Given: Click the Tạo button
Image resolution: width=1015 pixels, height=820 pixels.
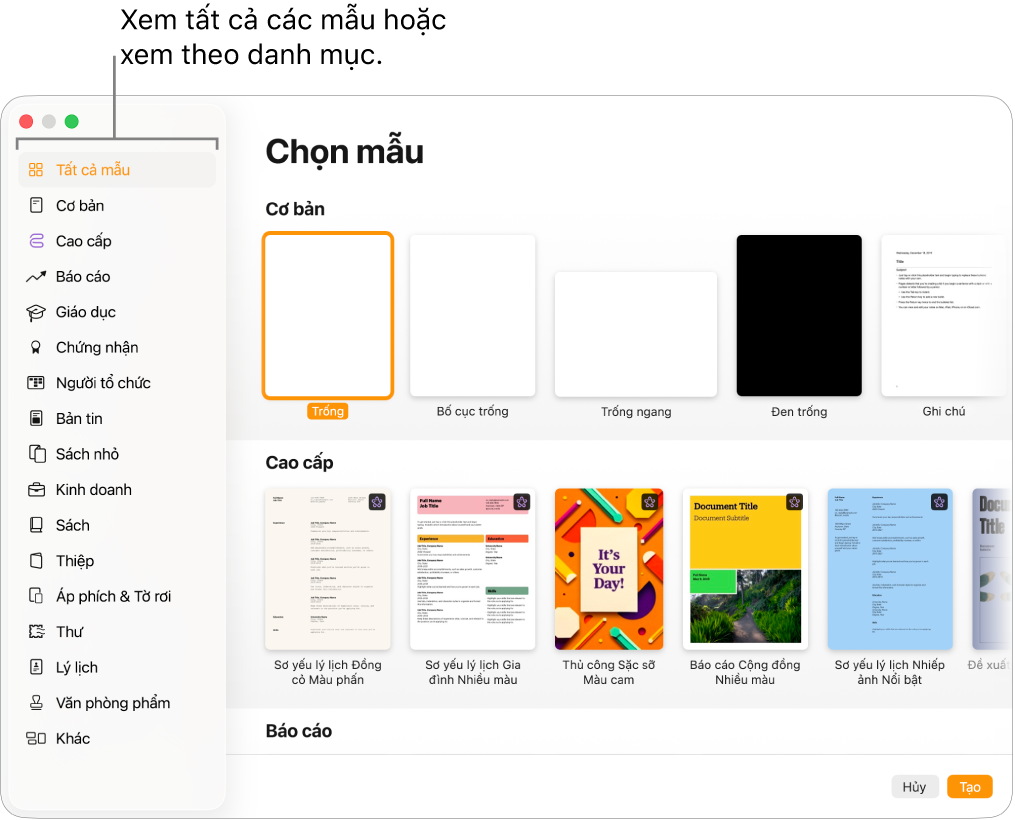Looking at the screenshot, I should pyautogui.click(x=969, y=787).
